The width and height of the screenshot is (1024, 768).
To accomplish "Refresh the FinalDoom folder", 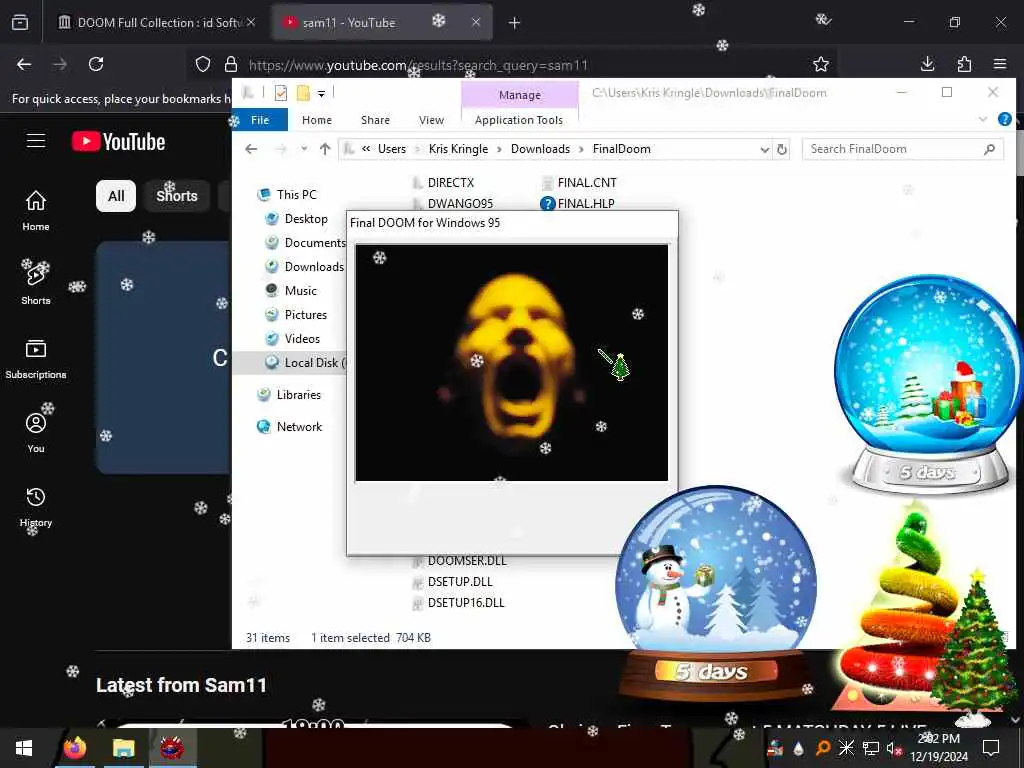I will click(782, 150).
